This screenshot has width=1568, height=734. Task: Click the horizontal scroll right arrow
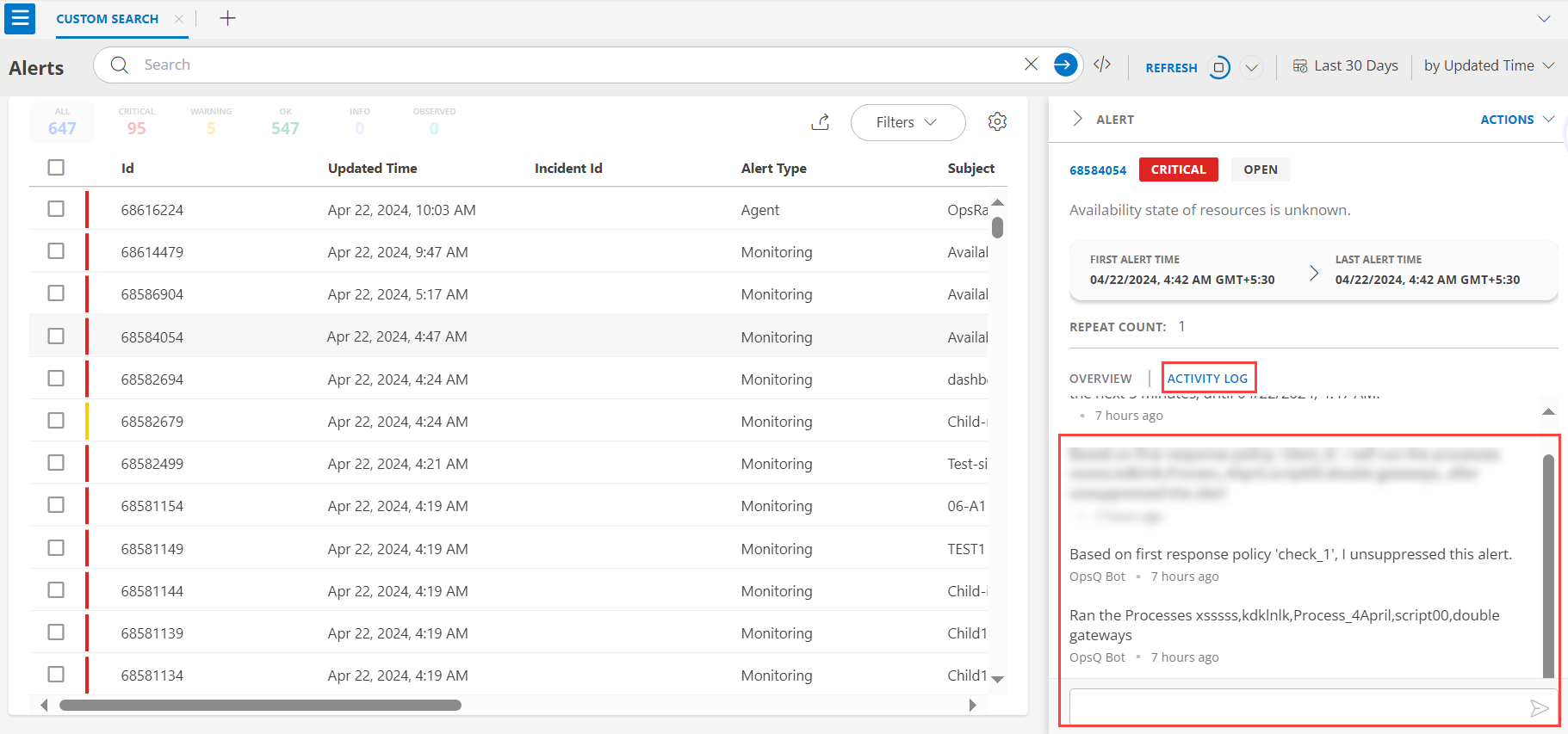[973, 705]
